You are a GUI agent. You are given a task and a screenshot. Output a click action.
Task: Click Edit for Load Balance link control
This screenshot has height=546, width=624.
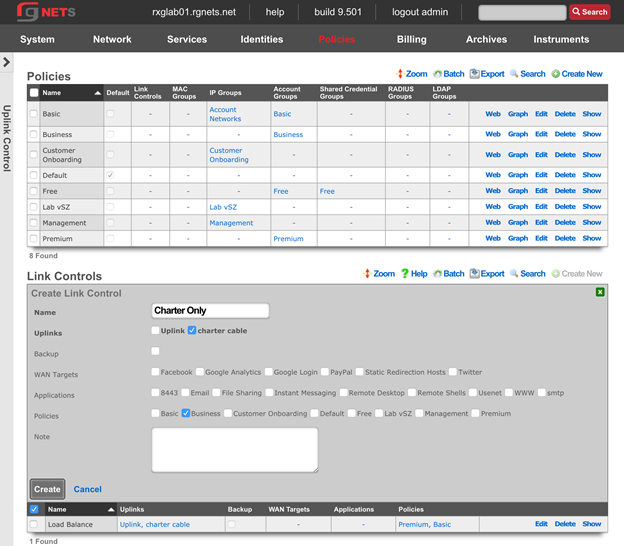(x=541, y=524)
